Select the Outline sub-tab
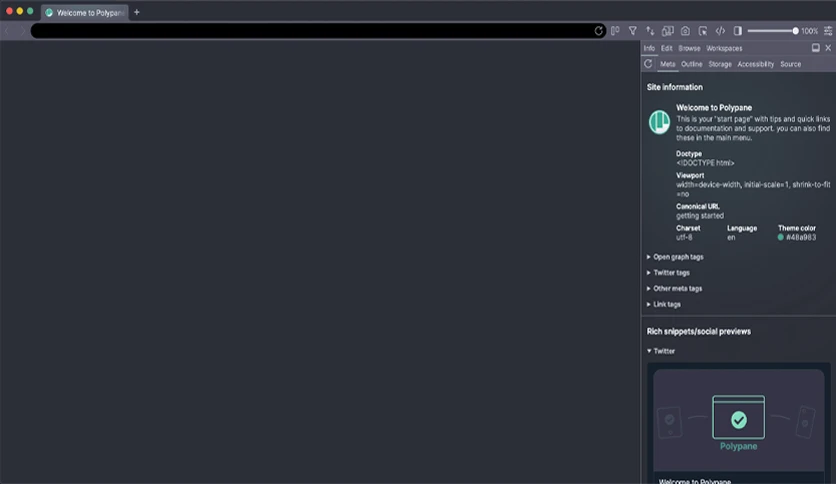This screenshot has height=484, width=836. (692, 64)
